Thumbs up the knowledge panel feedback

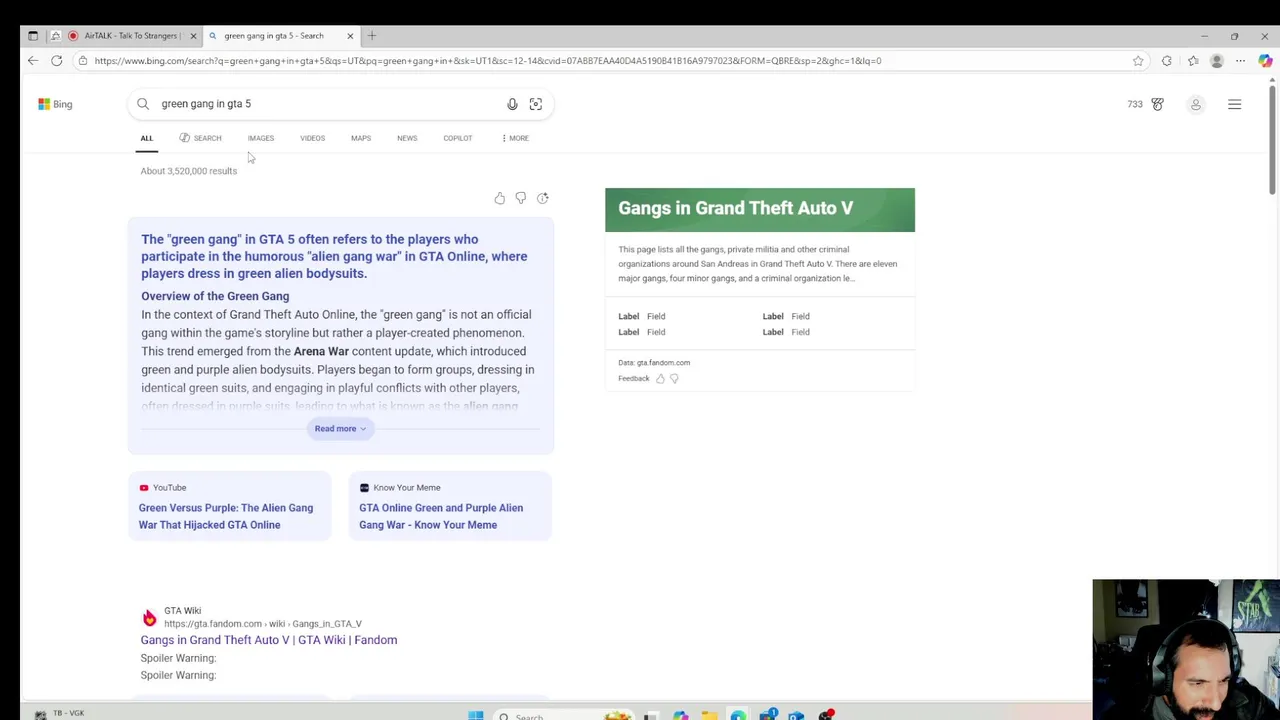660,379
